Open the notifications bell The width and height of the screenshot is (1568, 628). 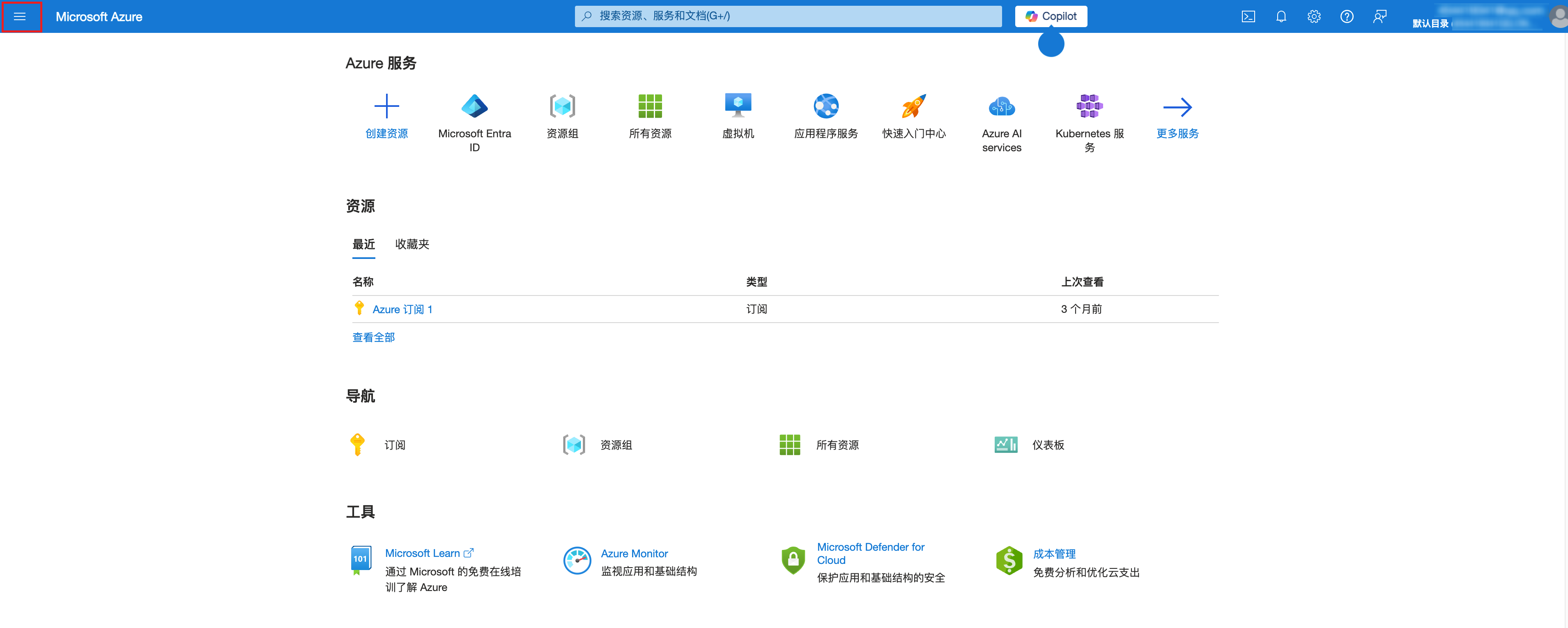point(1281,16)
